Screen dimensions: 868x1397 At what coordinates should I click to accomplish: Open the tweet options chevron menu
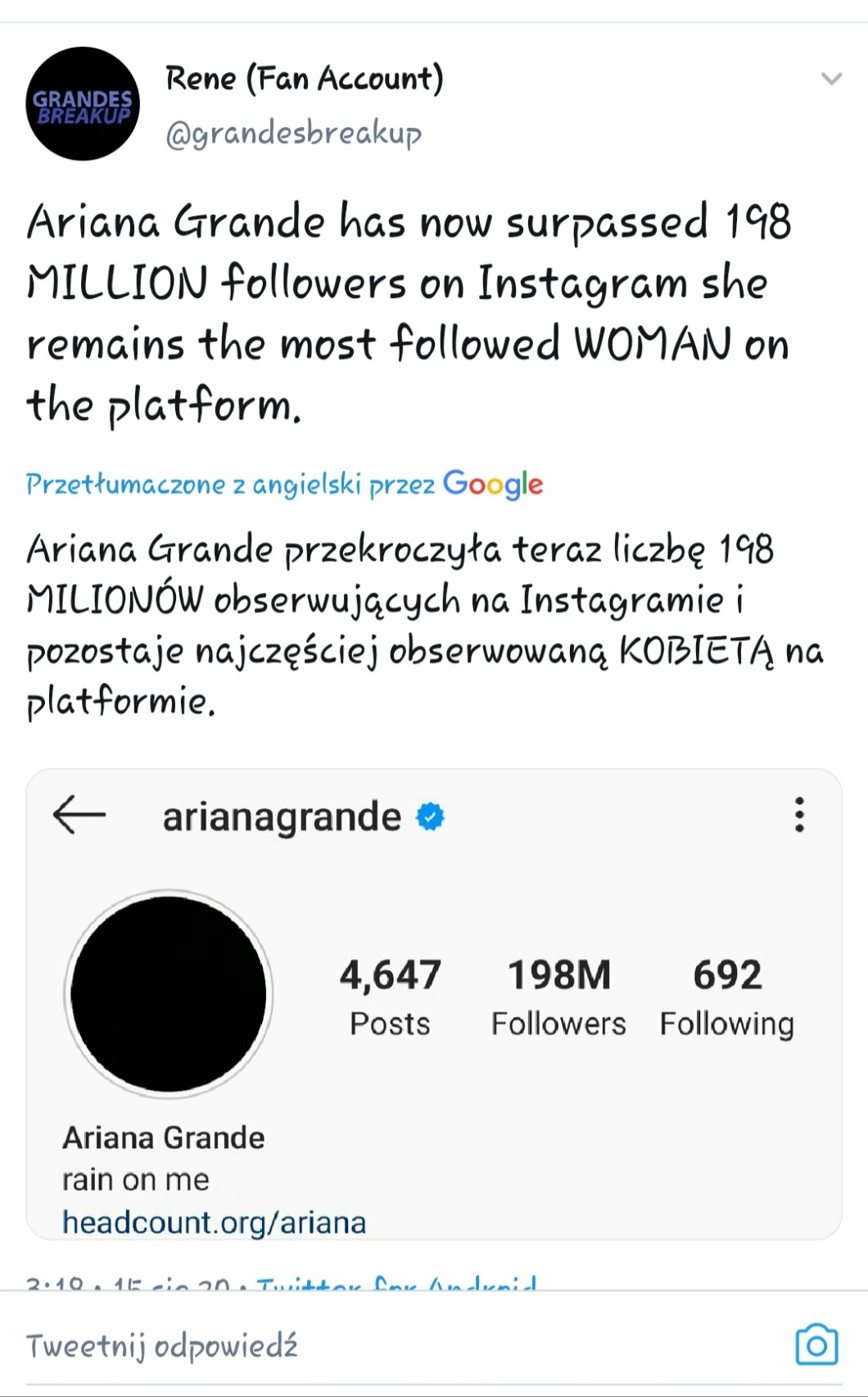[831, 79]
